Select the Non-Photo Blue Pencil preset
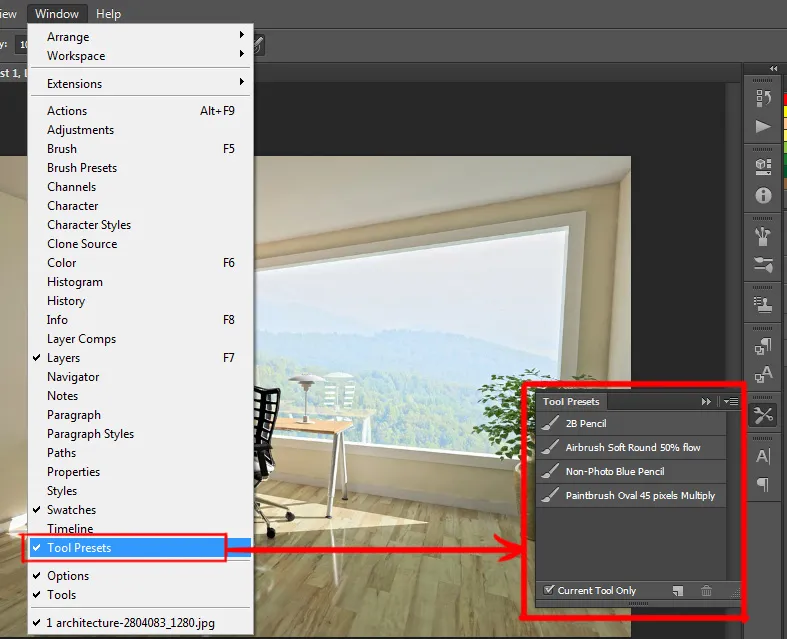The width and height of the screenshot is (787, 639). pos(631,472)
